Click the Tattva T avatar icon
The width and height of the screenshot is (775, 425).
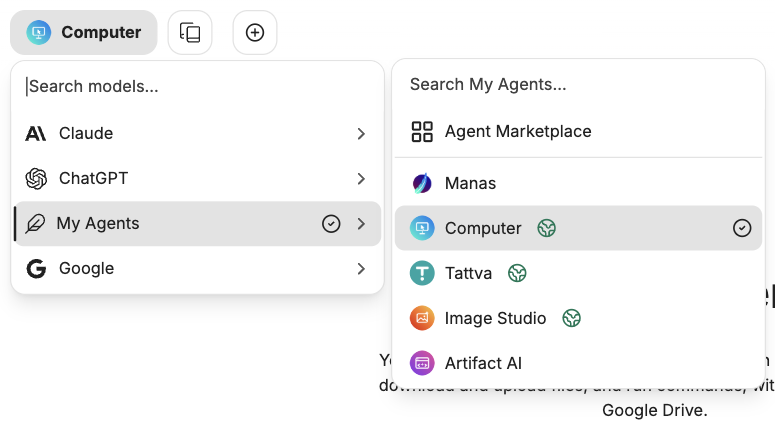[422, 273]
